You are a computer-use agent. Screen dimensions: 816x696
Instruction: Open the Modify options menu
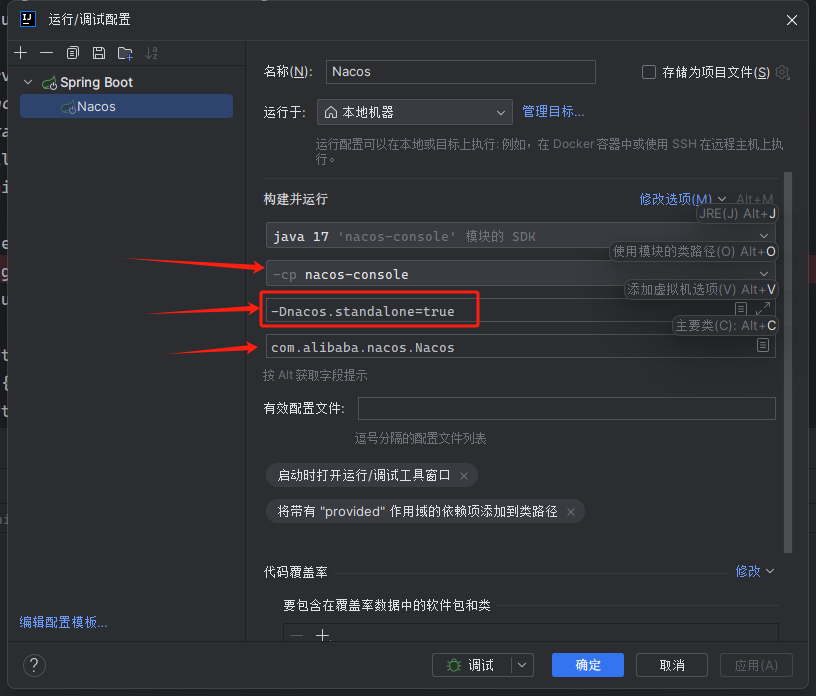(682, 199)
